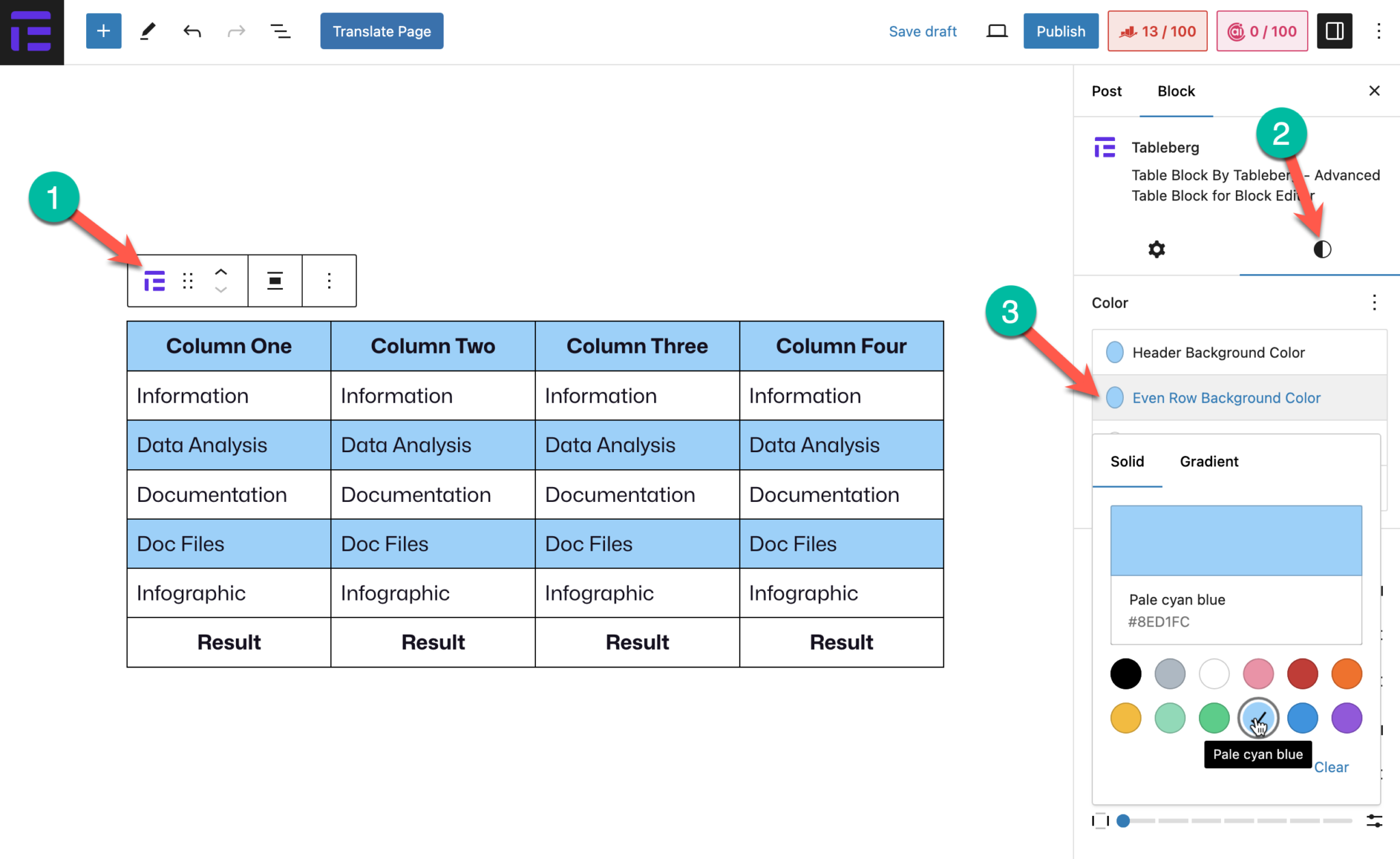Screen dimensions: 1400x859
Task: Click the Clear color link
Action: tap(1331, 767)
